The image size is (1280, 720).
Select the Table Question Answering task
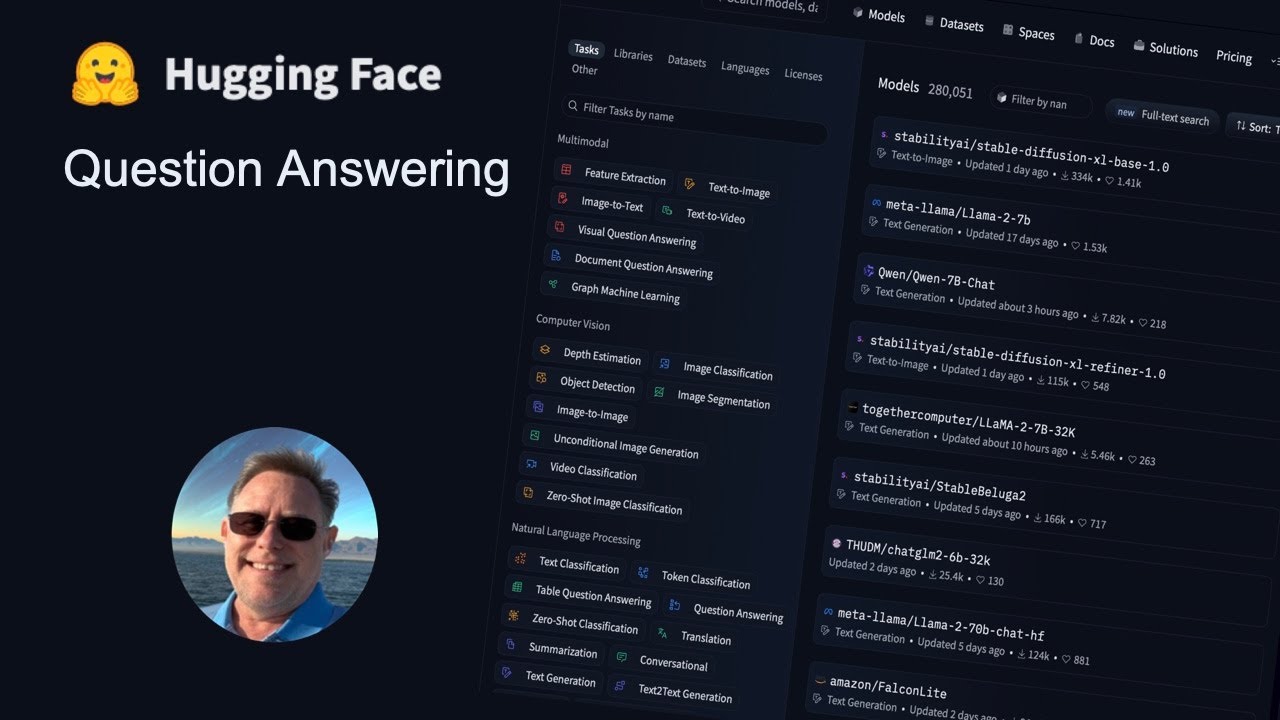(x=582, y=593)
